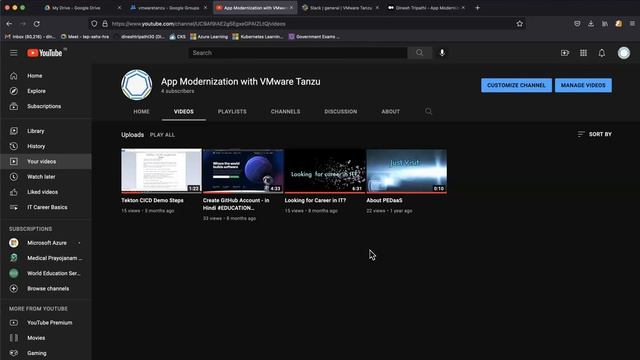Open the Discussion tab
The image size is (640, 360).
tap(340, 111)
